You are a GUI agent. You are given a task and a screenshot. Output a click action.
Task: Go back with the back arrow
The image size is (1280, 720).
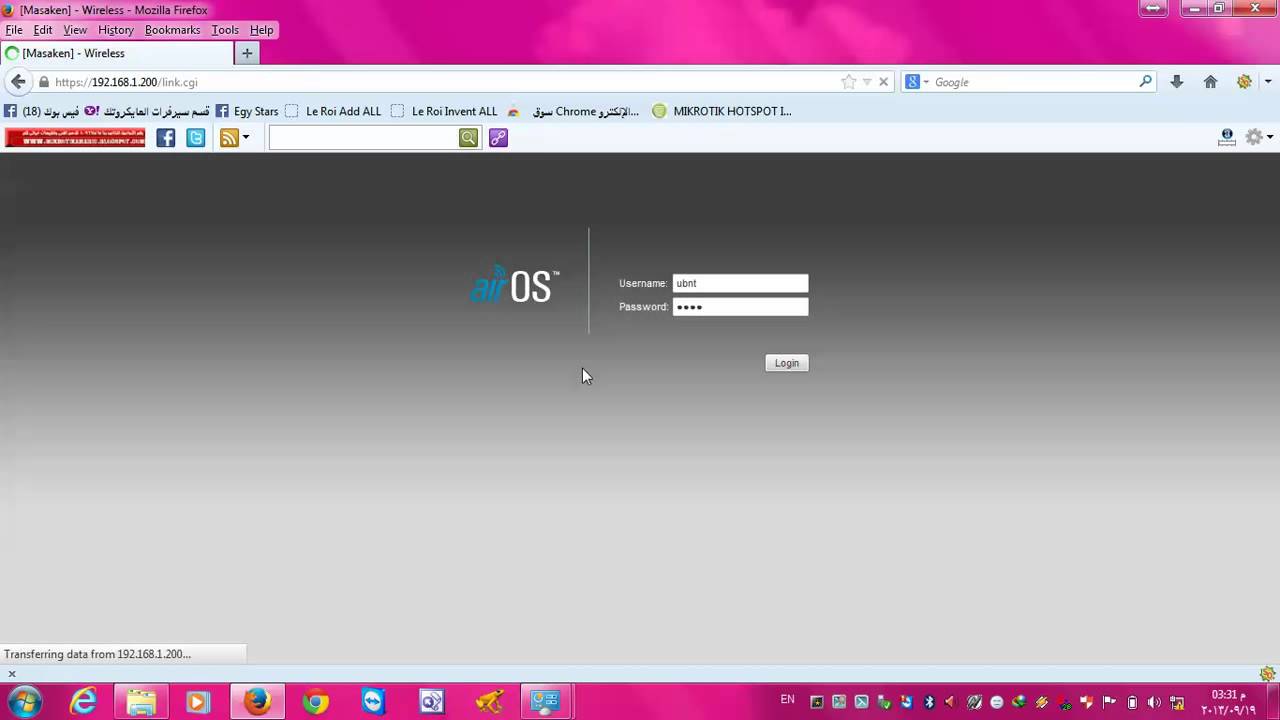(x=18, y=82)
